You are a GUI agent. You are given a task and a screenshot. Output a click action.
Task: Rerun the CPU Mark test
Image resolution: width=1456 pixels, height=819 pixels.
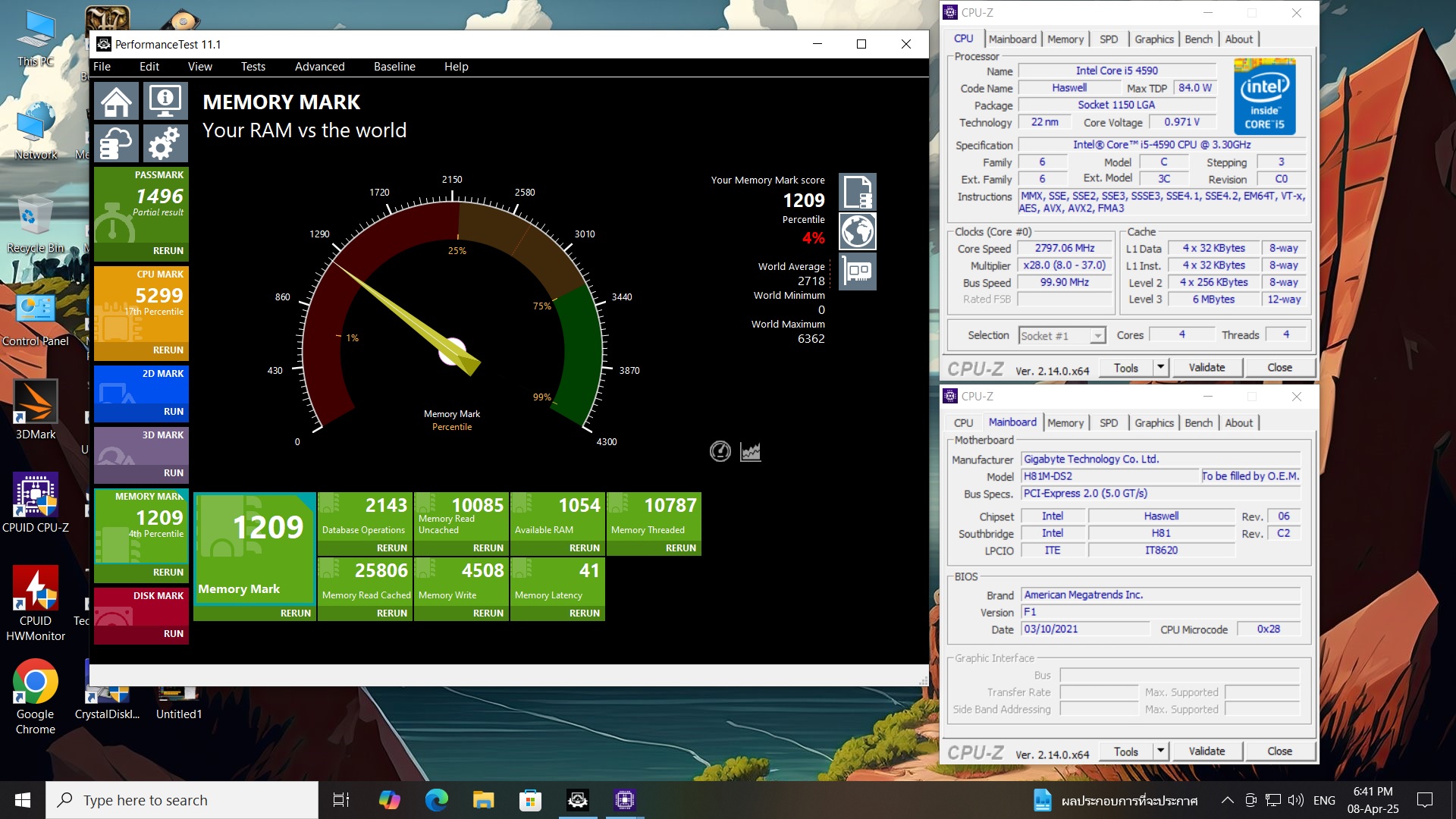click(x=168, y=350)
